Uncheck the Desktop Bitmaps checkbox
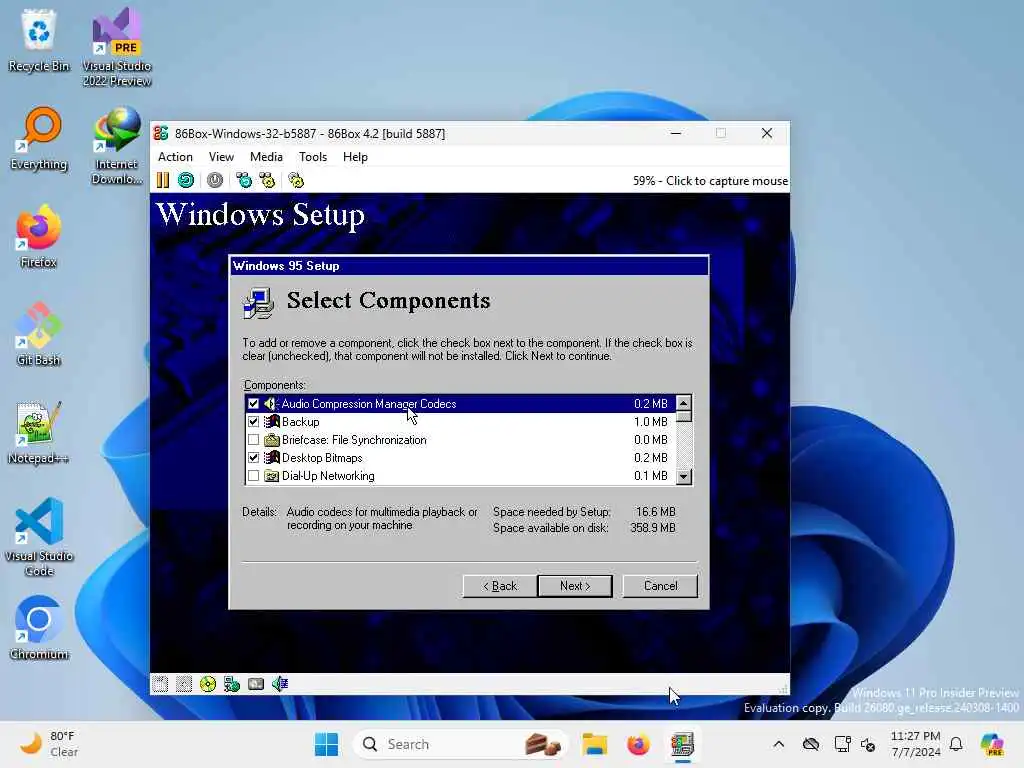Viewport: 1024px width, 768px height. pos(253,458)
